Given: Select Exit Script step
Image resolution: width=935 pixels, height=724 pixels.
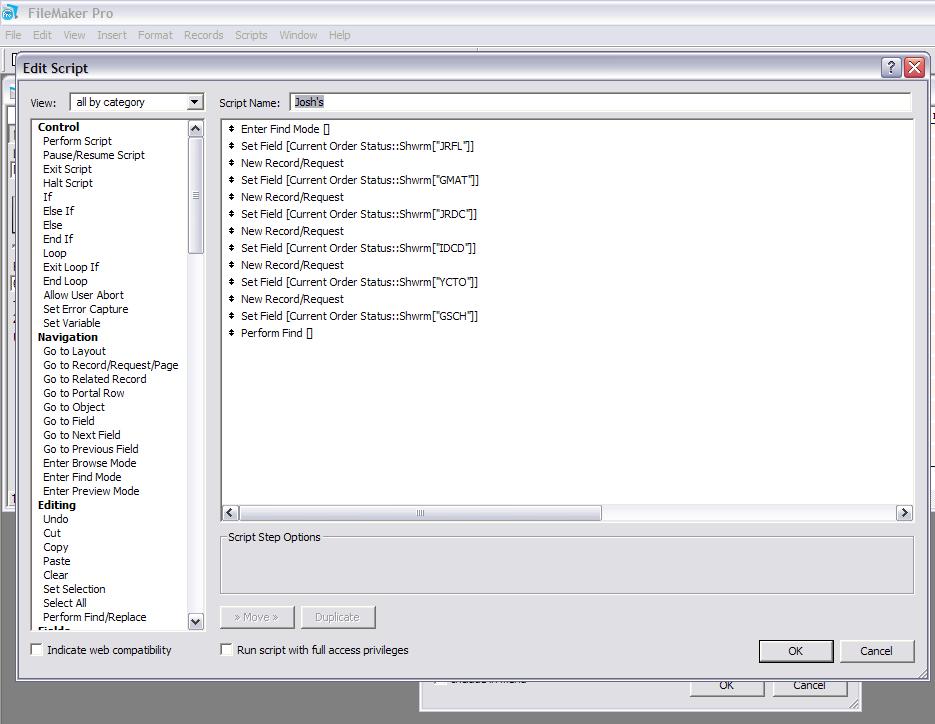Looking at the screenshot, I should [x=67, y=169].
